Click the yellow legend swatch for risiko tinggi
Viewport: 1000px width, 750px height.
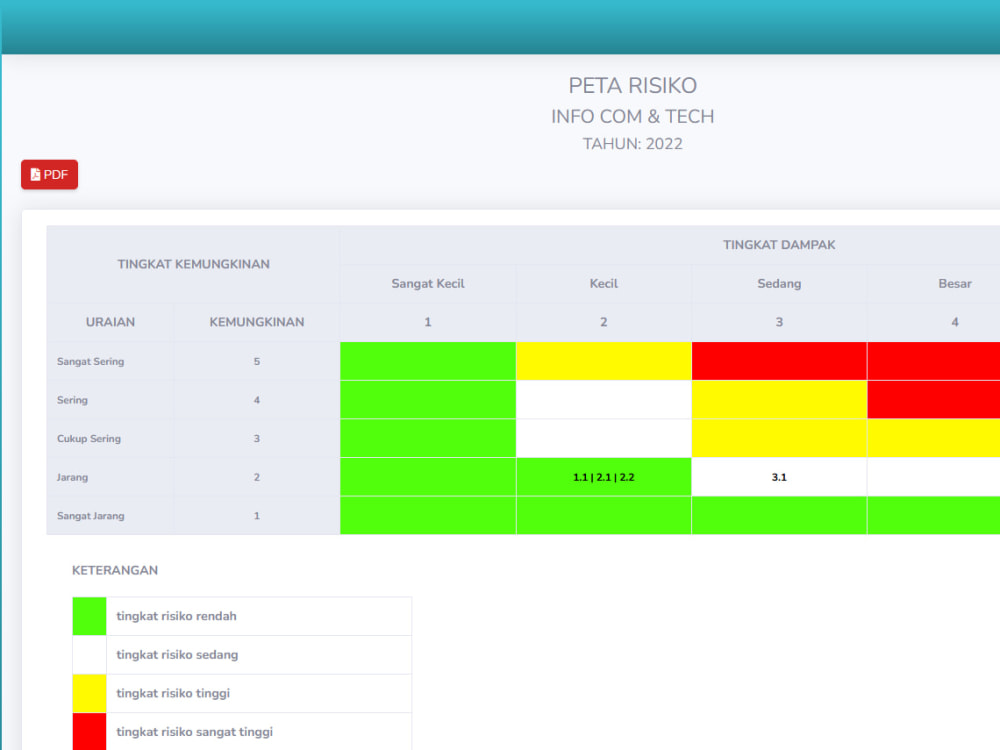click(89, 693)
